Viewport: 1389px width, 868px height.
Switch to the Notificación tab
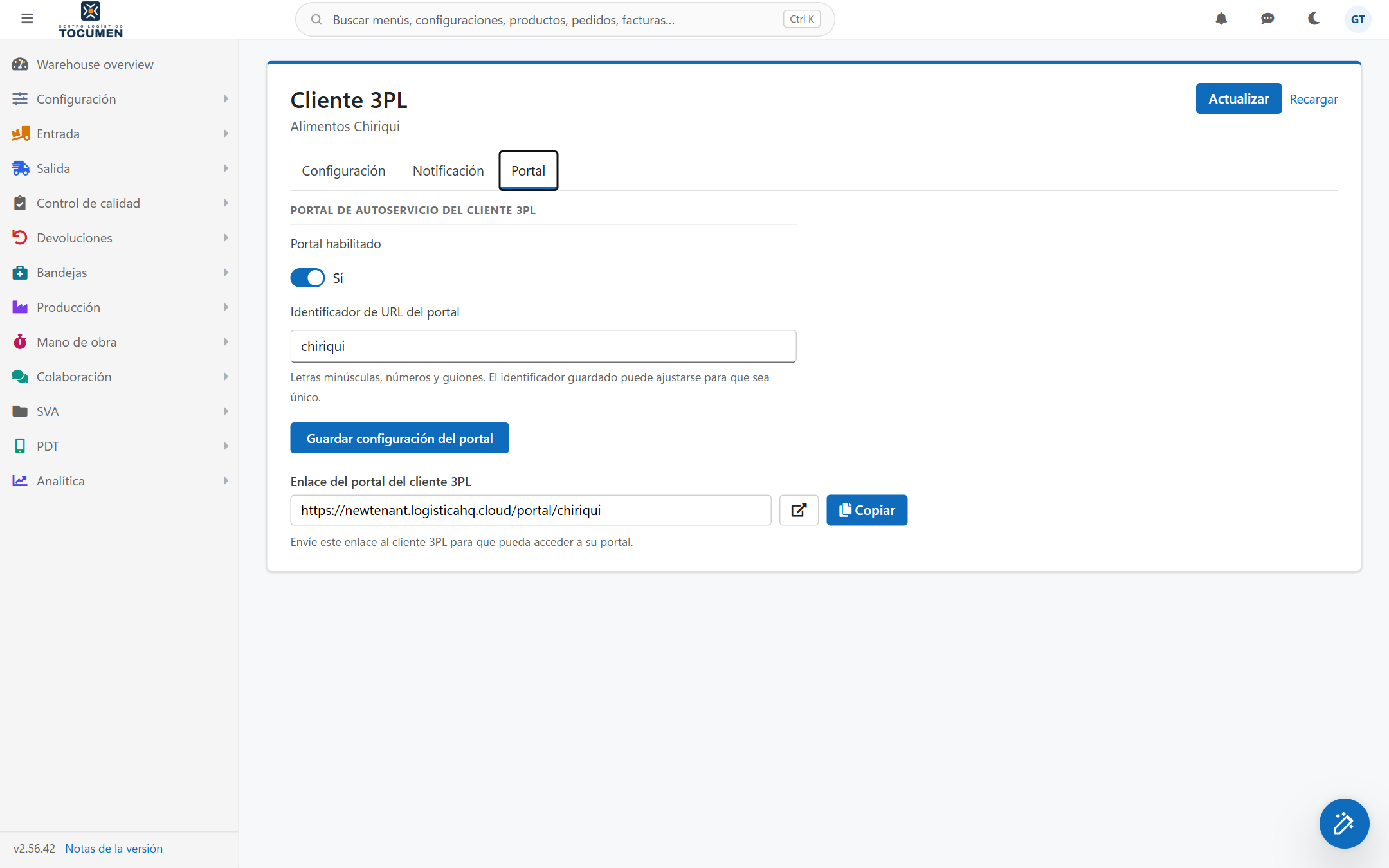(448, 170)
